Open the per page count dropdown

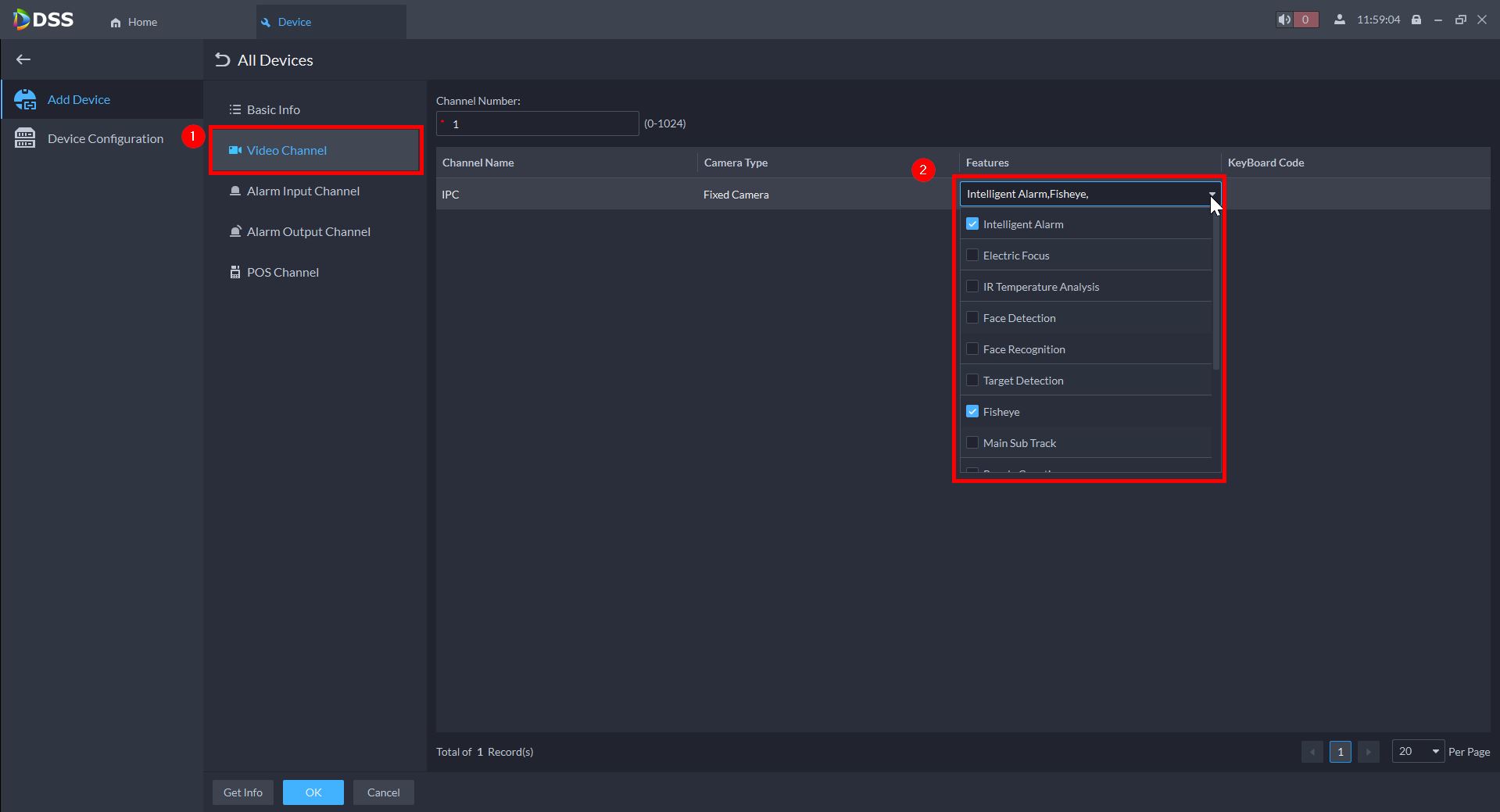pyautogui.click(x=1418, y=752)
